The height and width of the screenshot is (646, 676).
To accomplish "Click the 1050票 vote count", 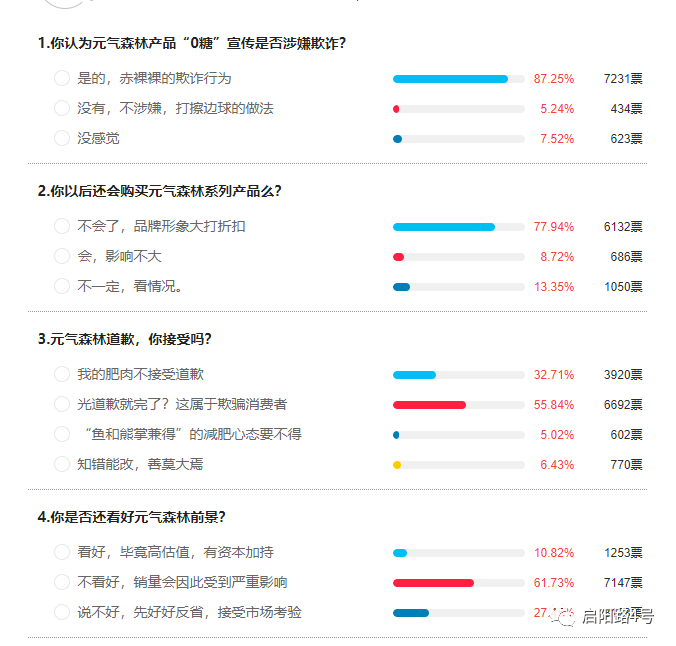I will coord(623,287).
